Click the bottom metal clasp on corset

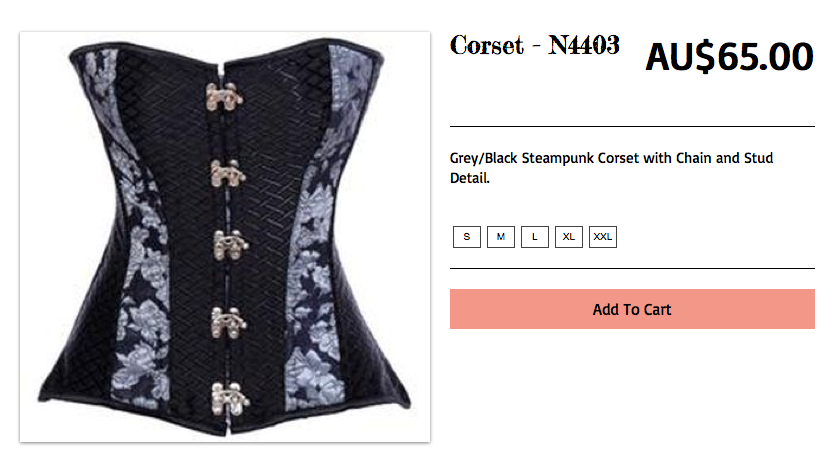point(230,399)
